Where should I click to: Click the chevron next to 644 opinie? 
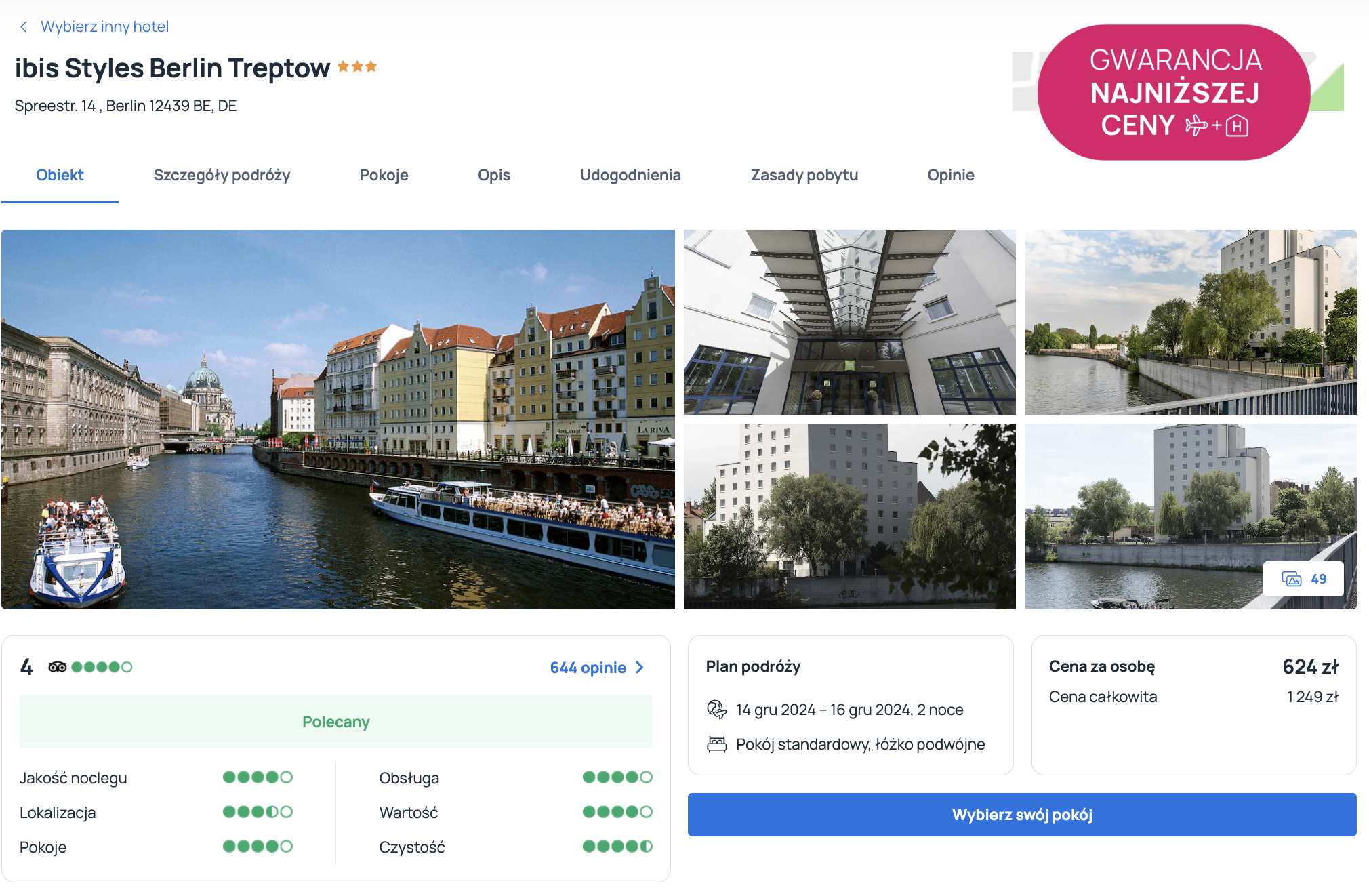640,668
